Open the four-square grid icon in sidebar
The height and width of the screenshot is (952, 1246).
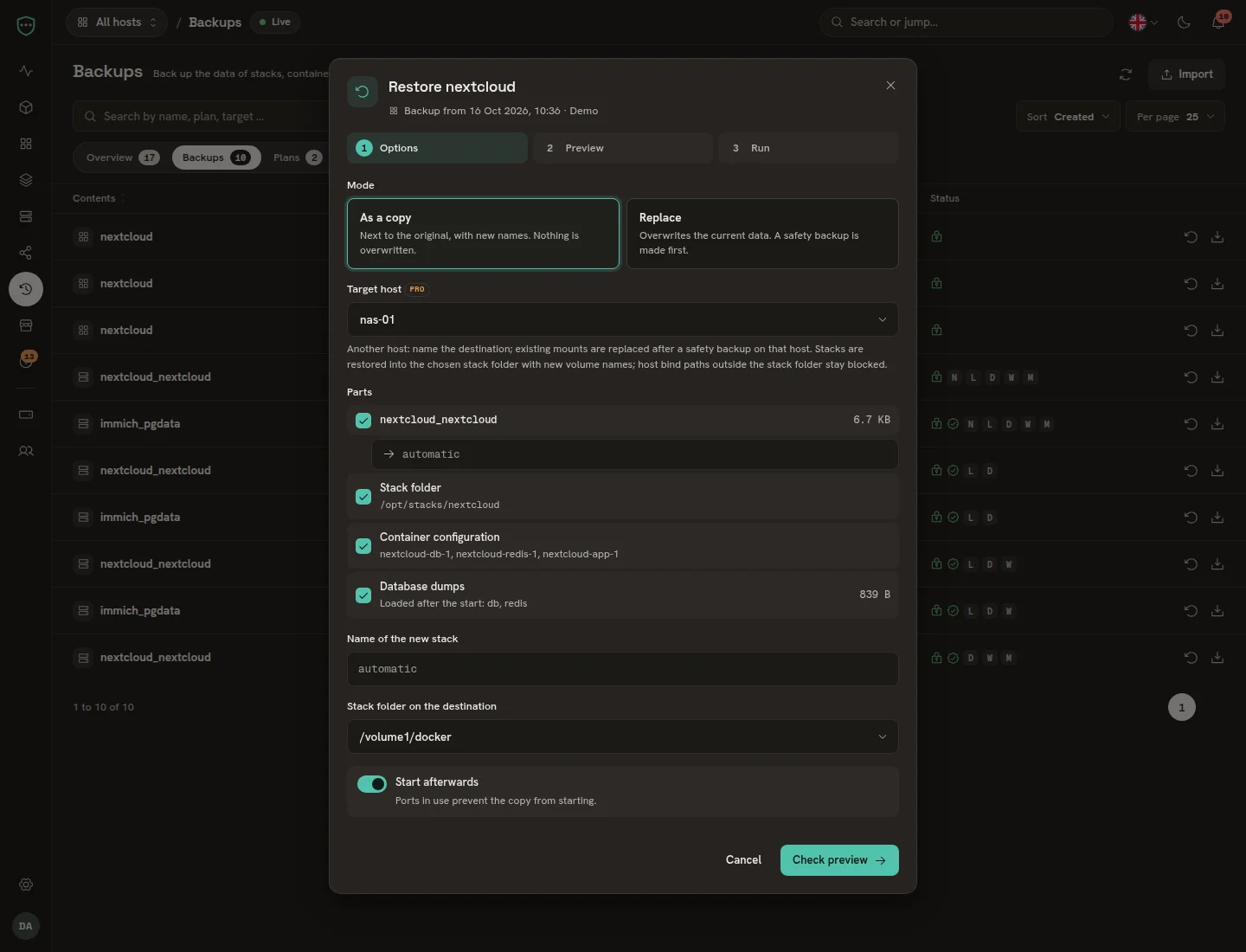(x=26, y=144)
